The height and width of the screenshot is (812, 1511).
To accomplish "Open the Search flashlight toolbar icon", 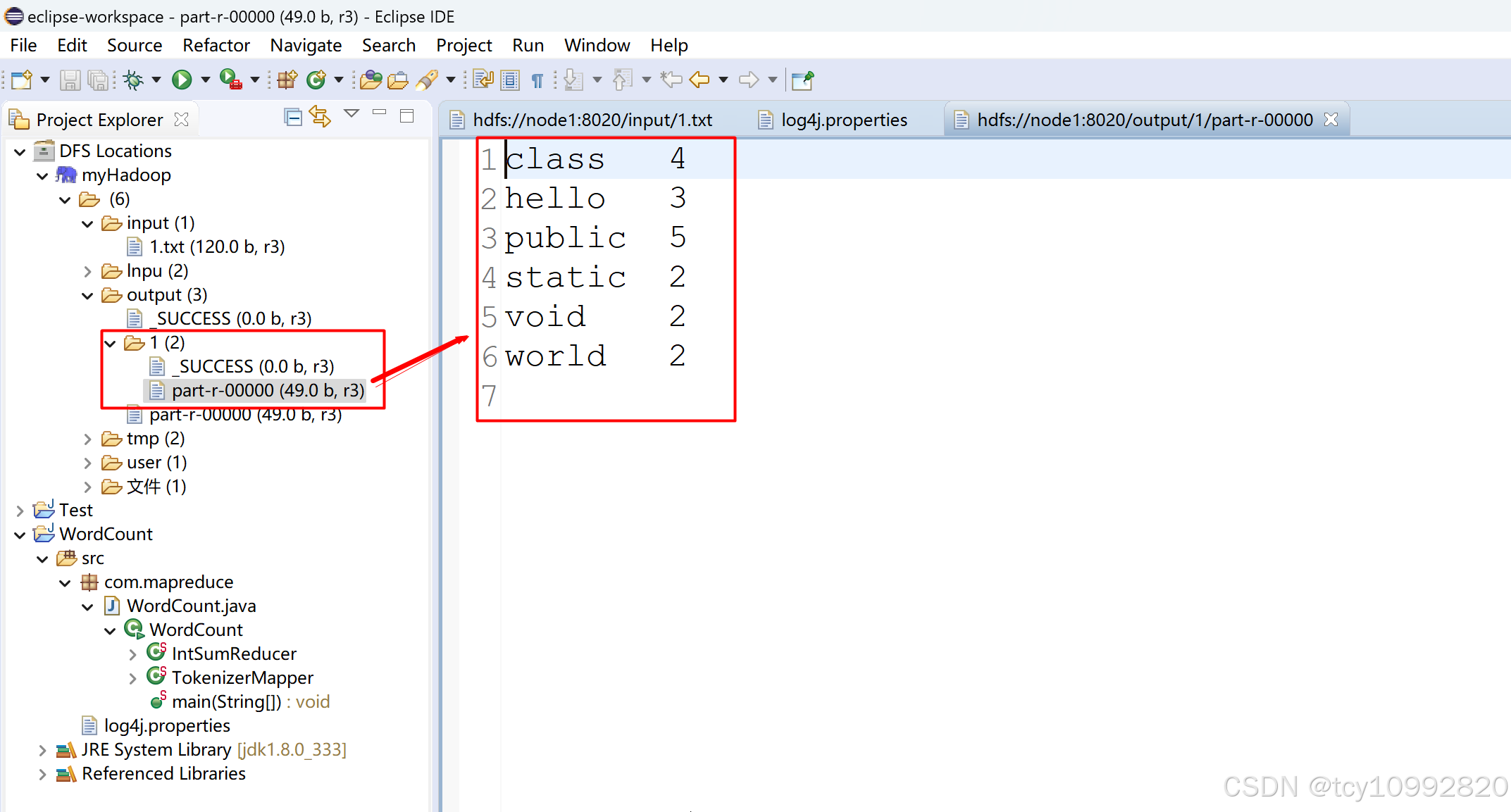I will [x=428, y=80].
